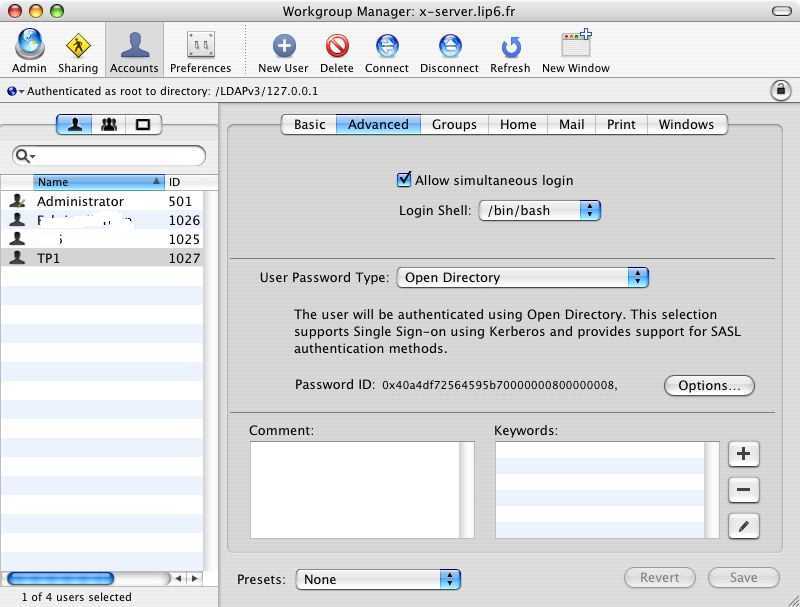Click the lock icon for directory authentication
800x607 pixels.
[780, 90]
